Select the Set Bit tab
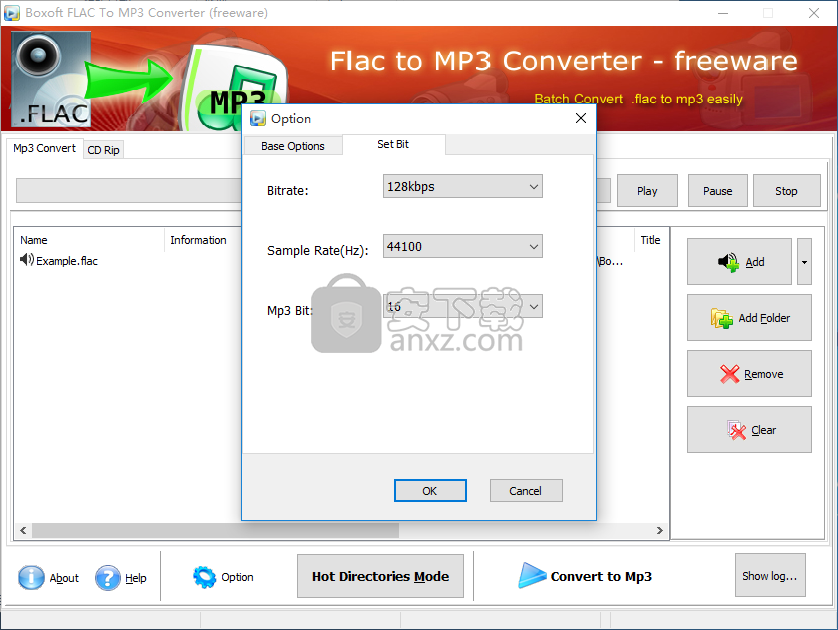 pos(393,144)
